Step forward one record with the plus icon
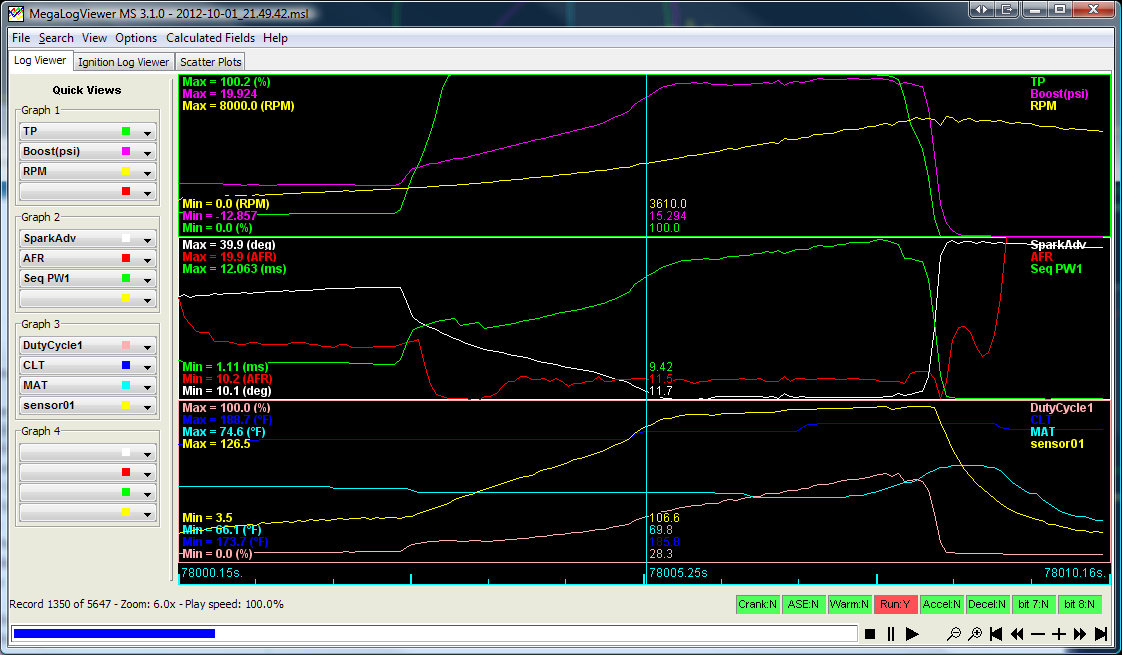The width and height of the screenshot is (1122, 655). click(x=1059, y=634)
